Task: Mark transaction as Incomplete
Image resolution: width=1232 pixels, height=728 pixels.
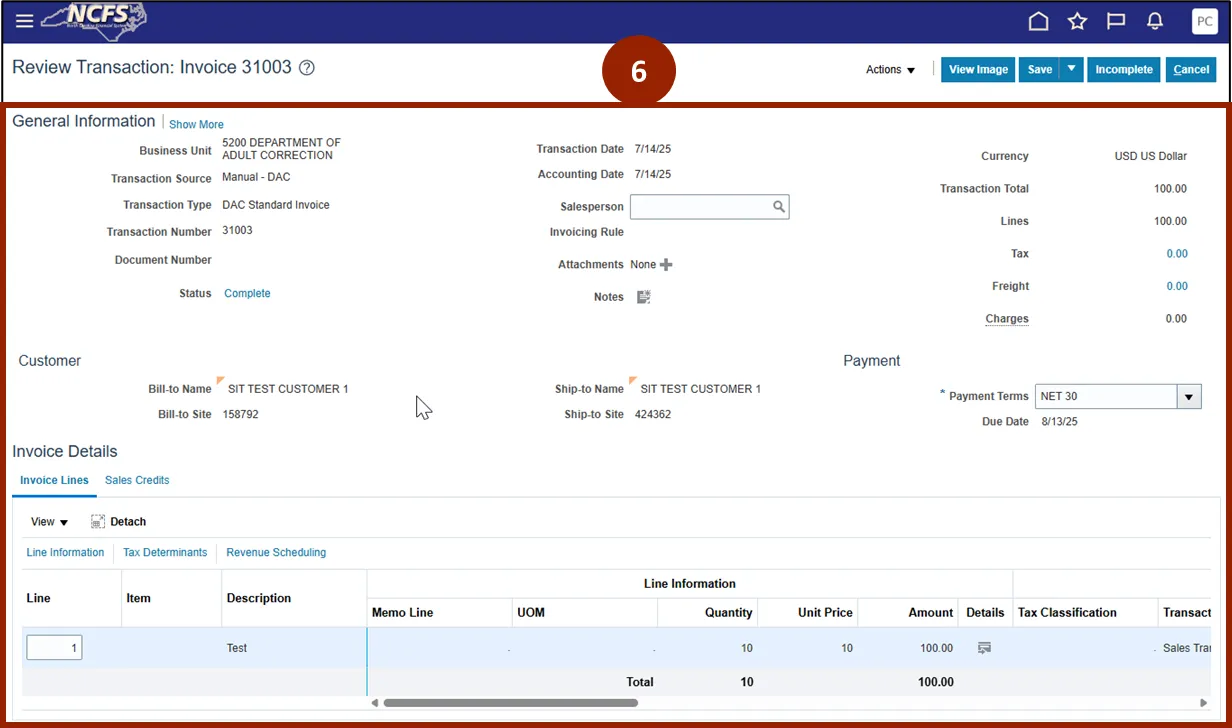Action: click(1123, 70)
